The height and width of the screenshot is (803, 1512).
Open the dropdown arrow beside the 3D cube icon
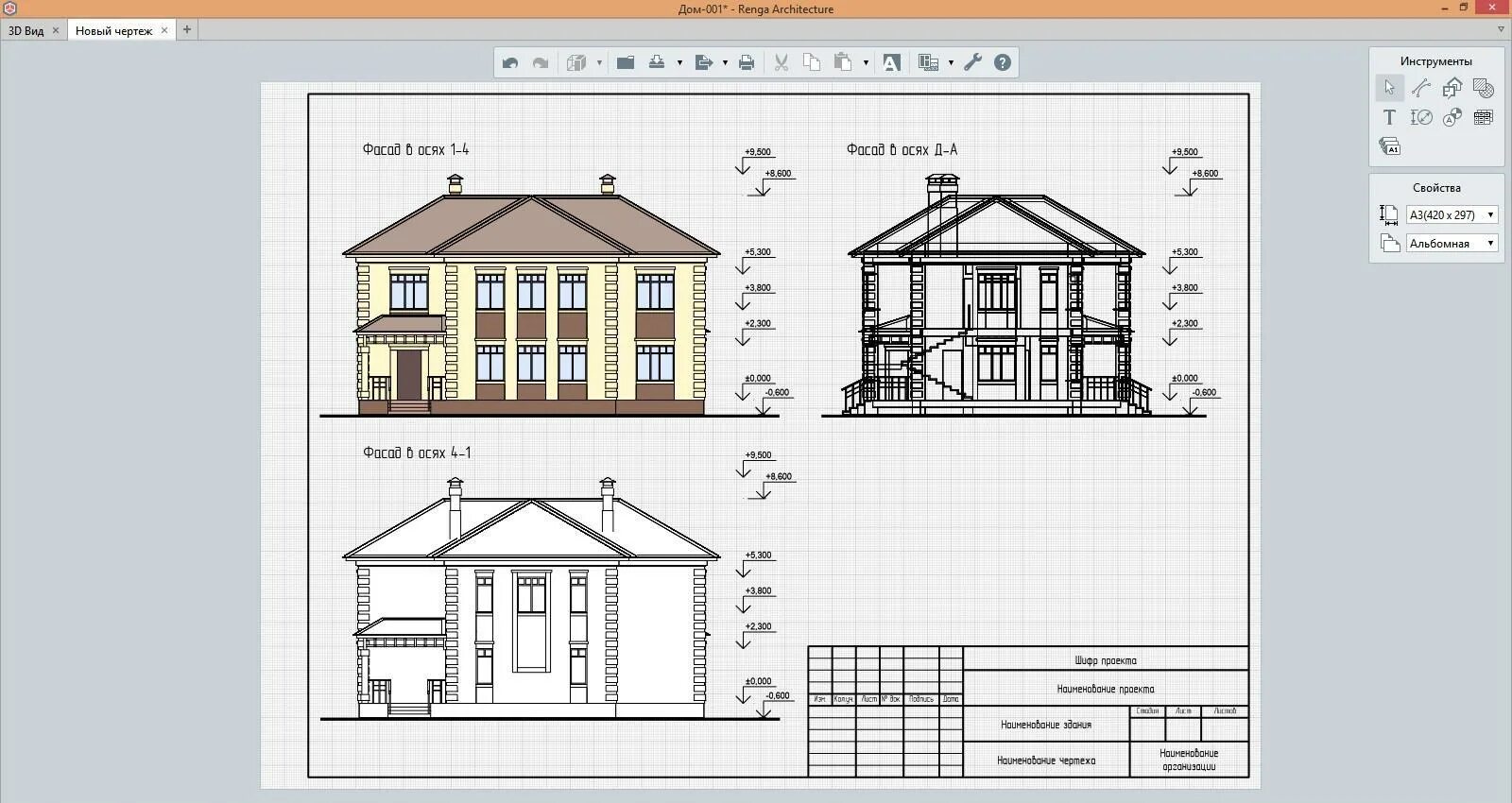pos(599,63)
